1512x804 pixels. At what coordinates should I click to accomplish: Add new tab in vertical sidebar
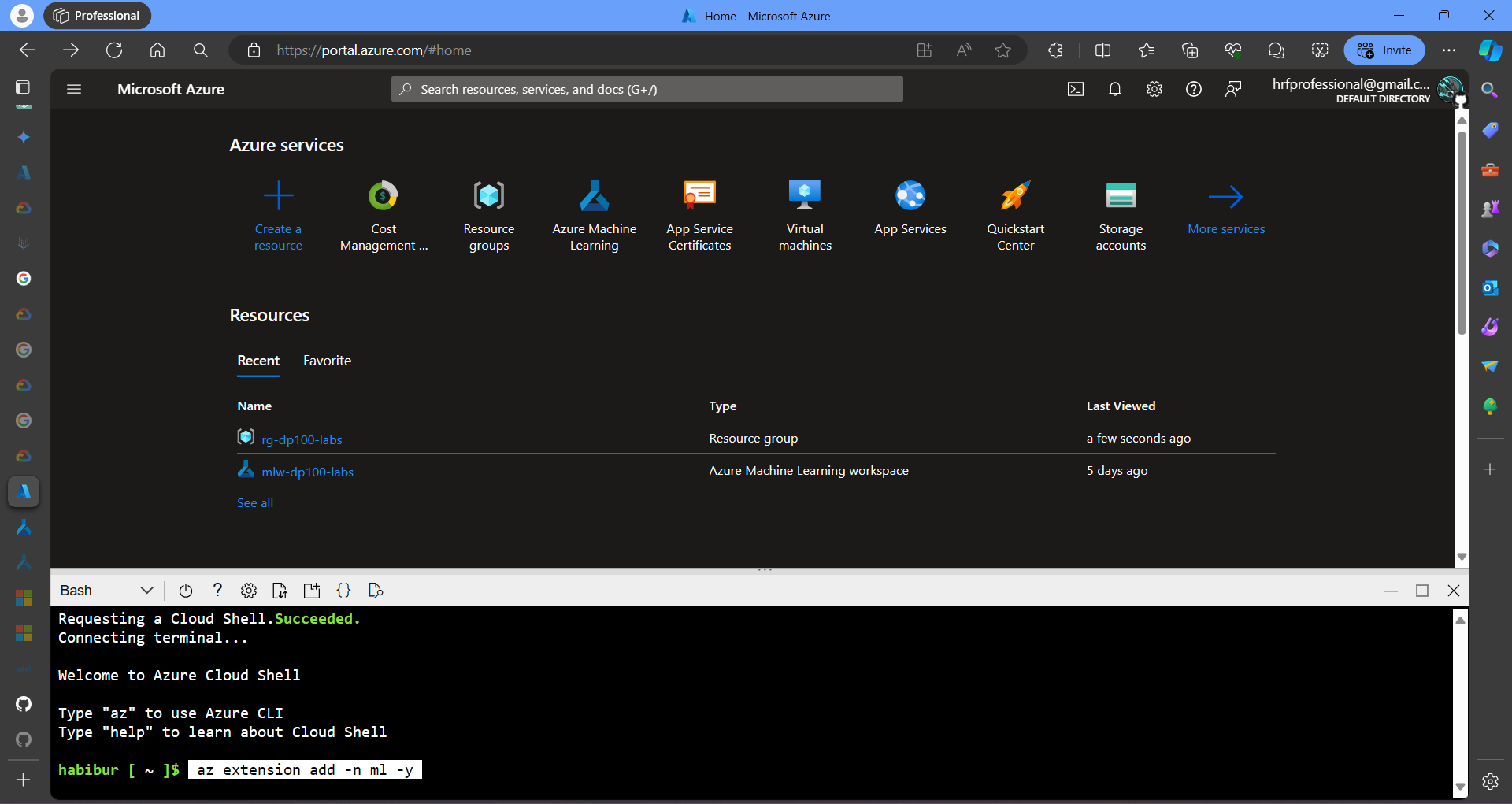[x=24, y=780]
